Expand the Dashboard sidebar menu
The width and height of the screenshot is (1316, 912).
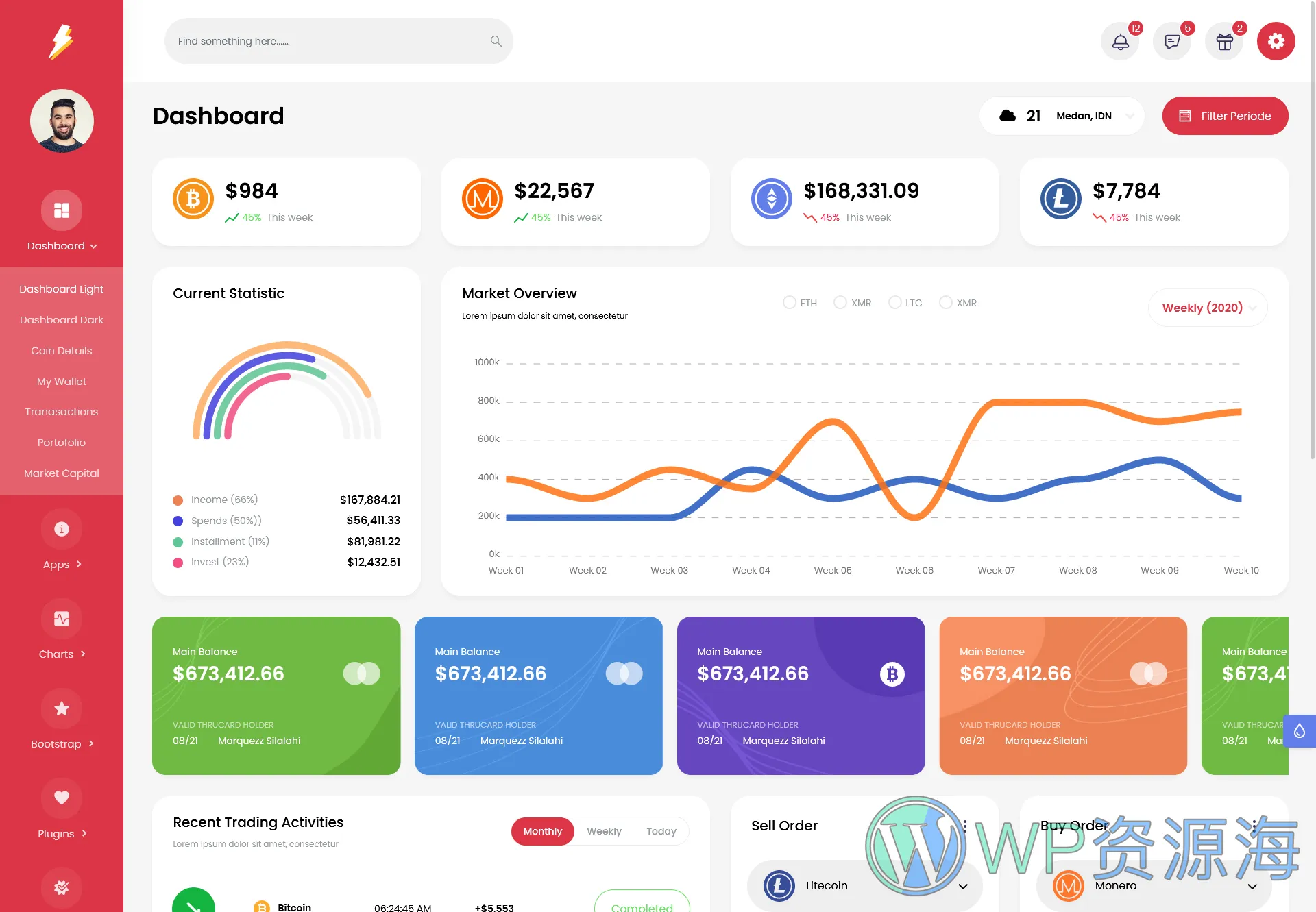click(60, 245)
